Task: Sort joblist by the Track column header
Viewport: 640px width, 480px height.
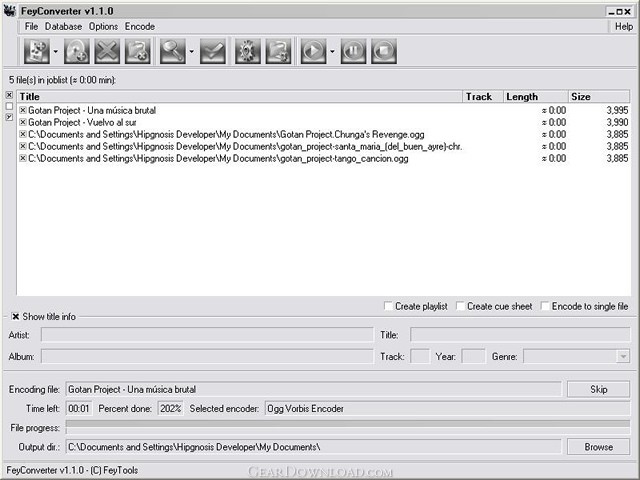Action: click(483, 97)
